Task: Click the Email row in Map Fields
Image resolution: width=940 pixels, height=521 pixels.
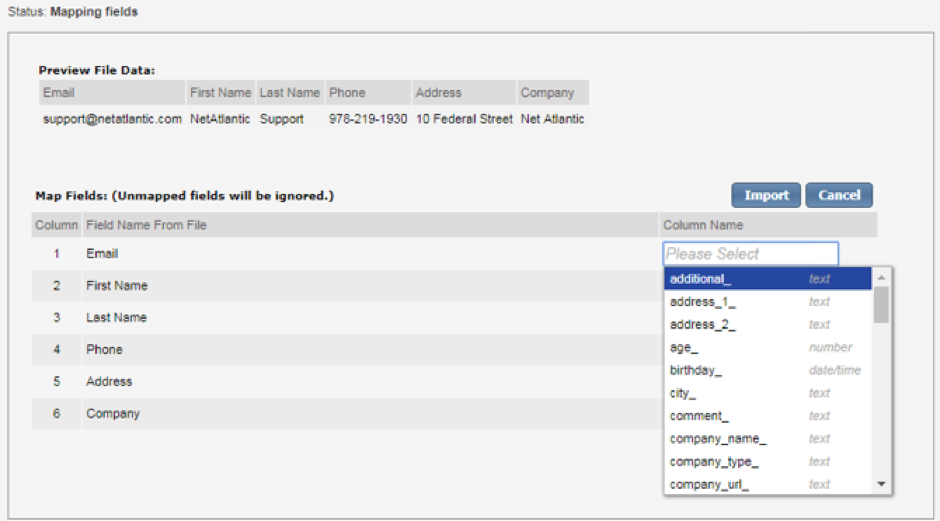Action: (102, 254)
